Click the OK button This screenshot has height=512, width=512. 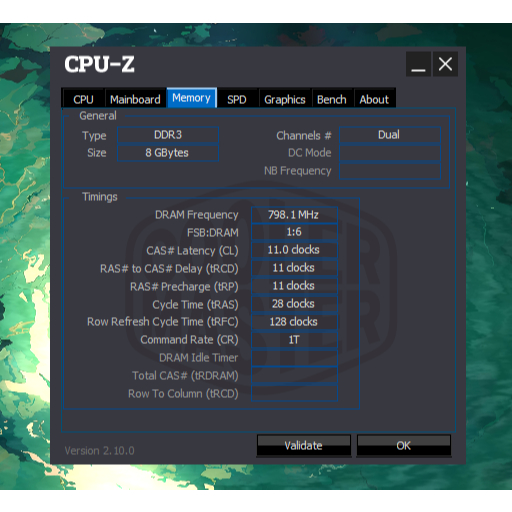coord(404,445)
